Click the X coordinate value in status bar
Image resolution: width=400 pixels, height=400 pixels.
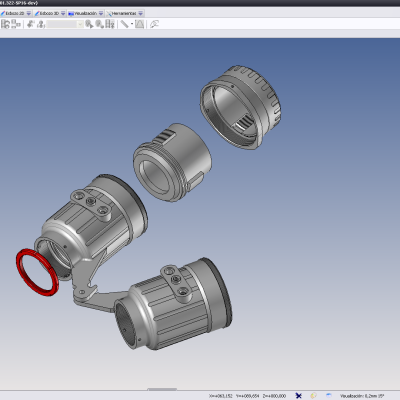(x=221, y=396)
